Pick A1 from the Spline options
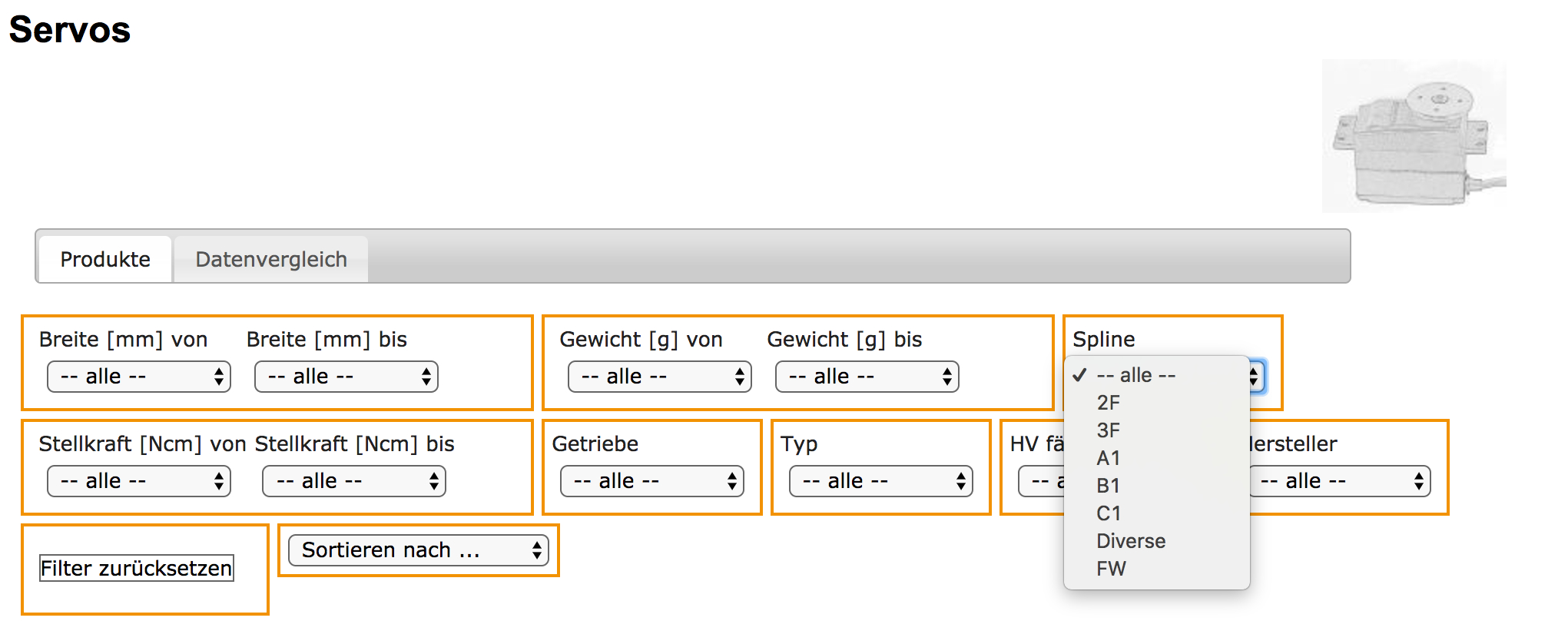This screenshot has width=1568, height=621. click(1109, 458)
